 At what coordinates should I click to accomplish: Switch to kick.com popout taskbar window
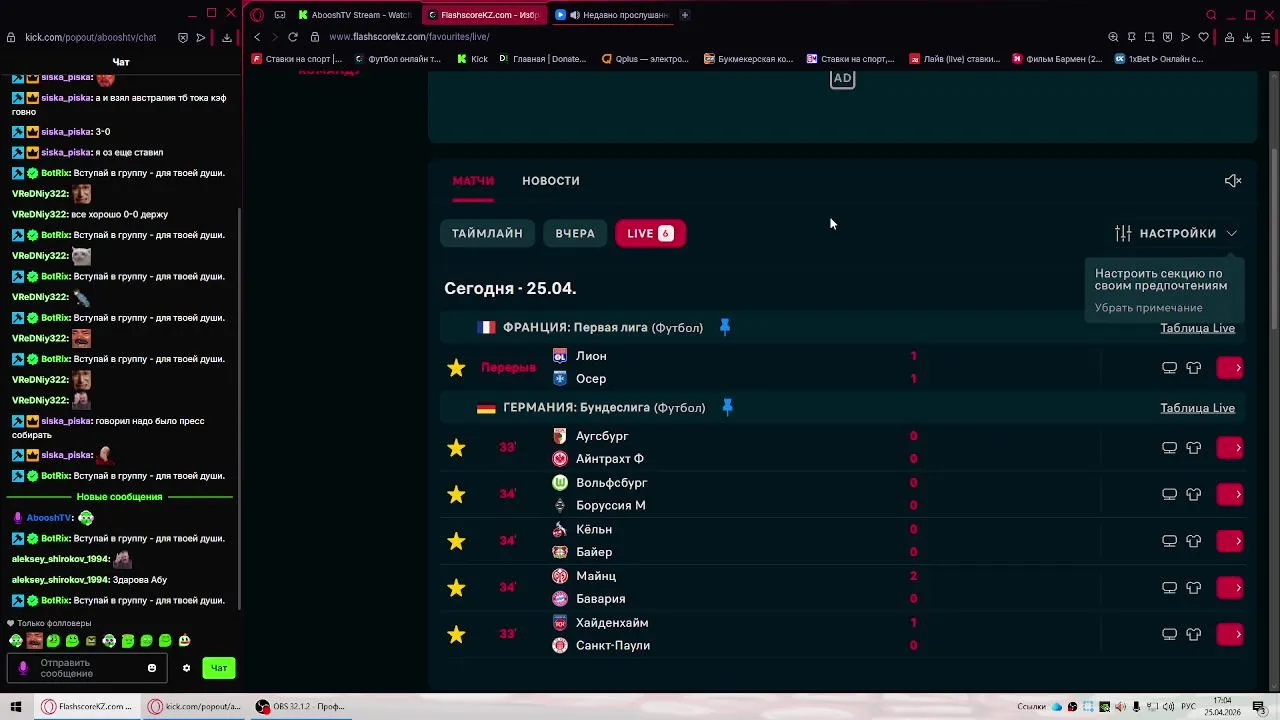point(195,706)
